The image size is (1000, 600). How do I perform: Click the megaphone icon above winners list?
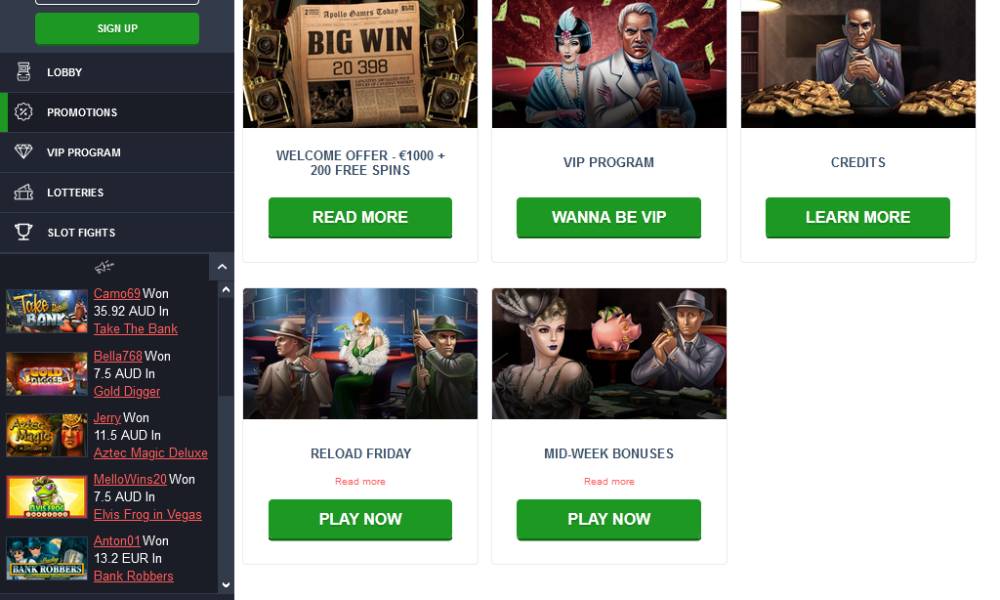point(105,267)
